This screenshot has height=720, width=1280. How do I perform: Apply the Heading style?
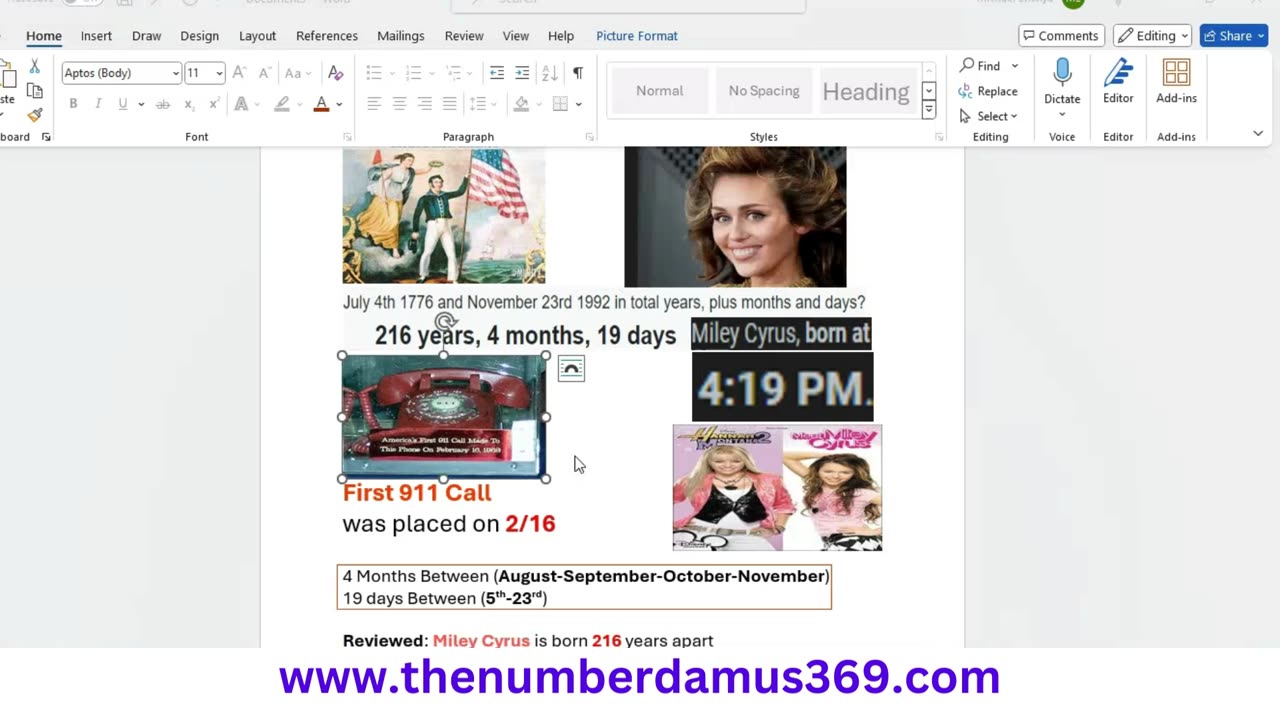pyautogui.click(x=866, y=91)
